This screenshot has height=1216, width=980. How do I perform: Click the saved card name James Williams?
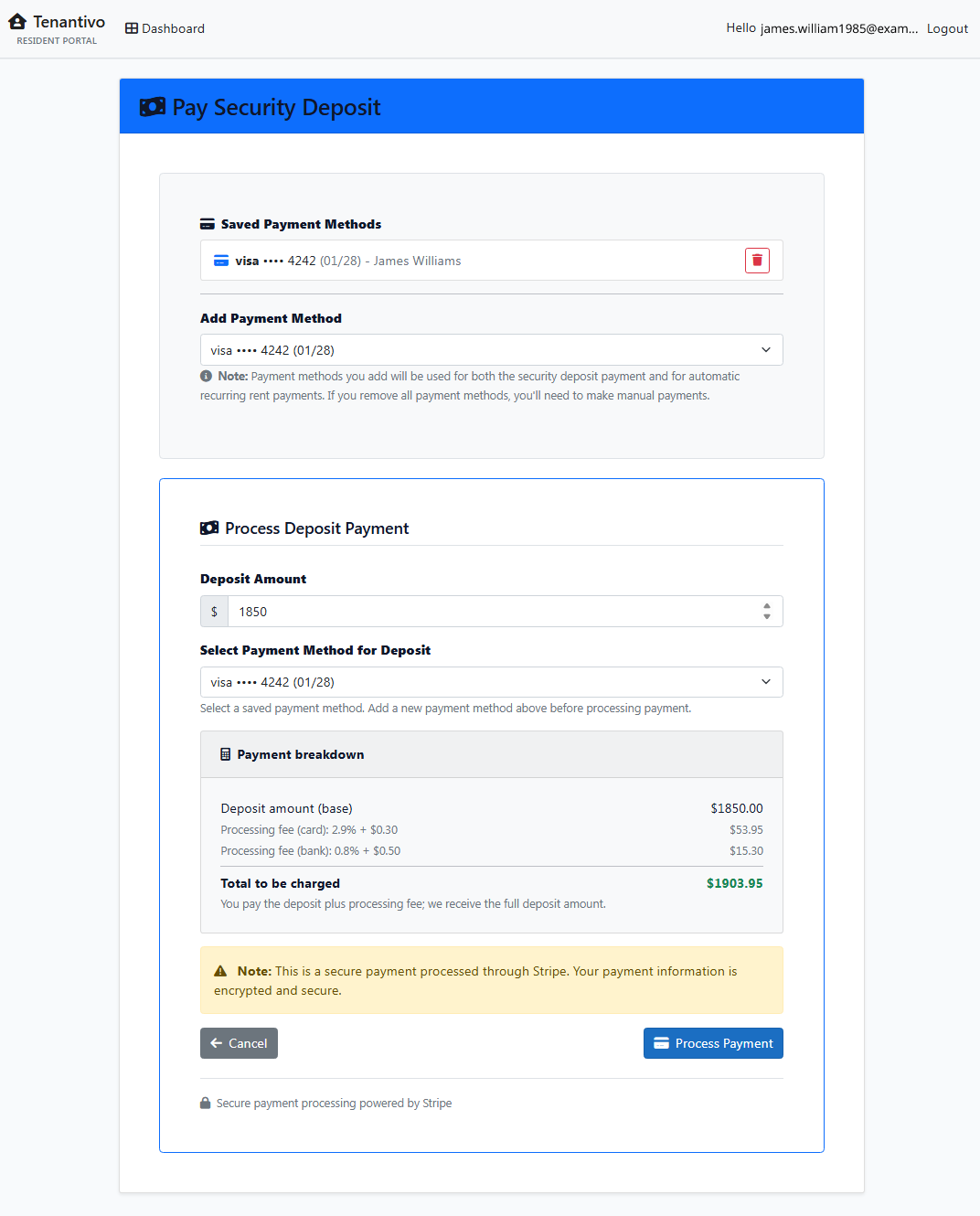coord(417,261)
